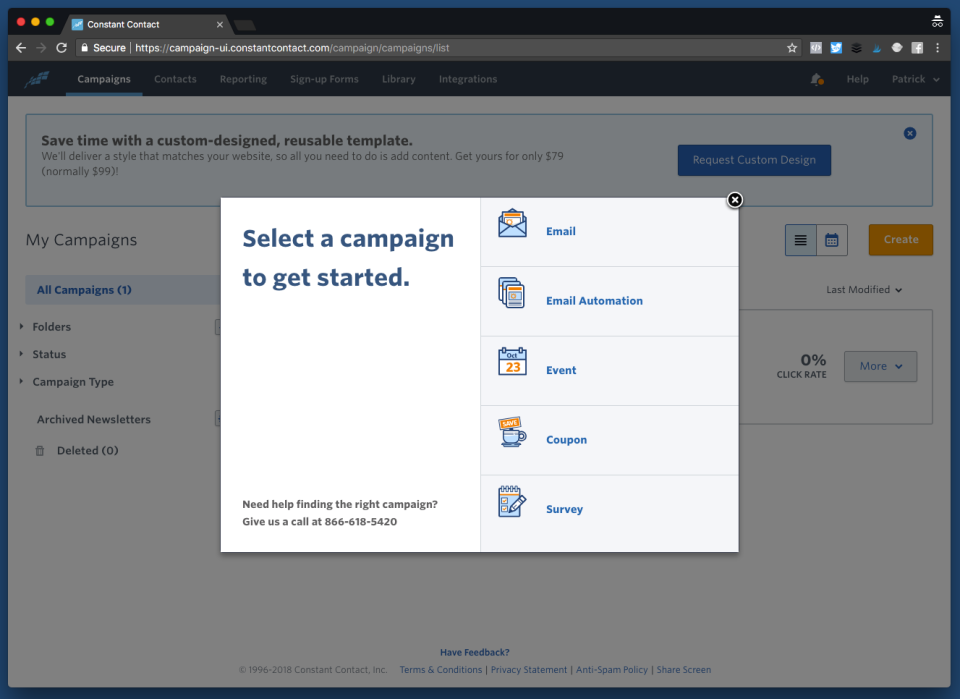Click the Facebook extension icon
960x699 pixels.
(x=917, y=48)
